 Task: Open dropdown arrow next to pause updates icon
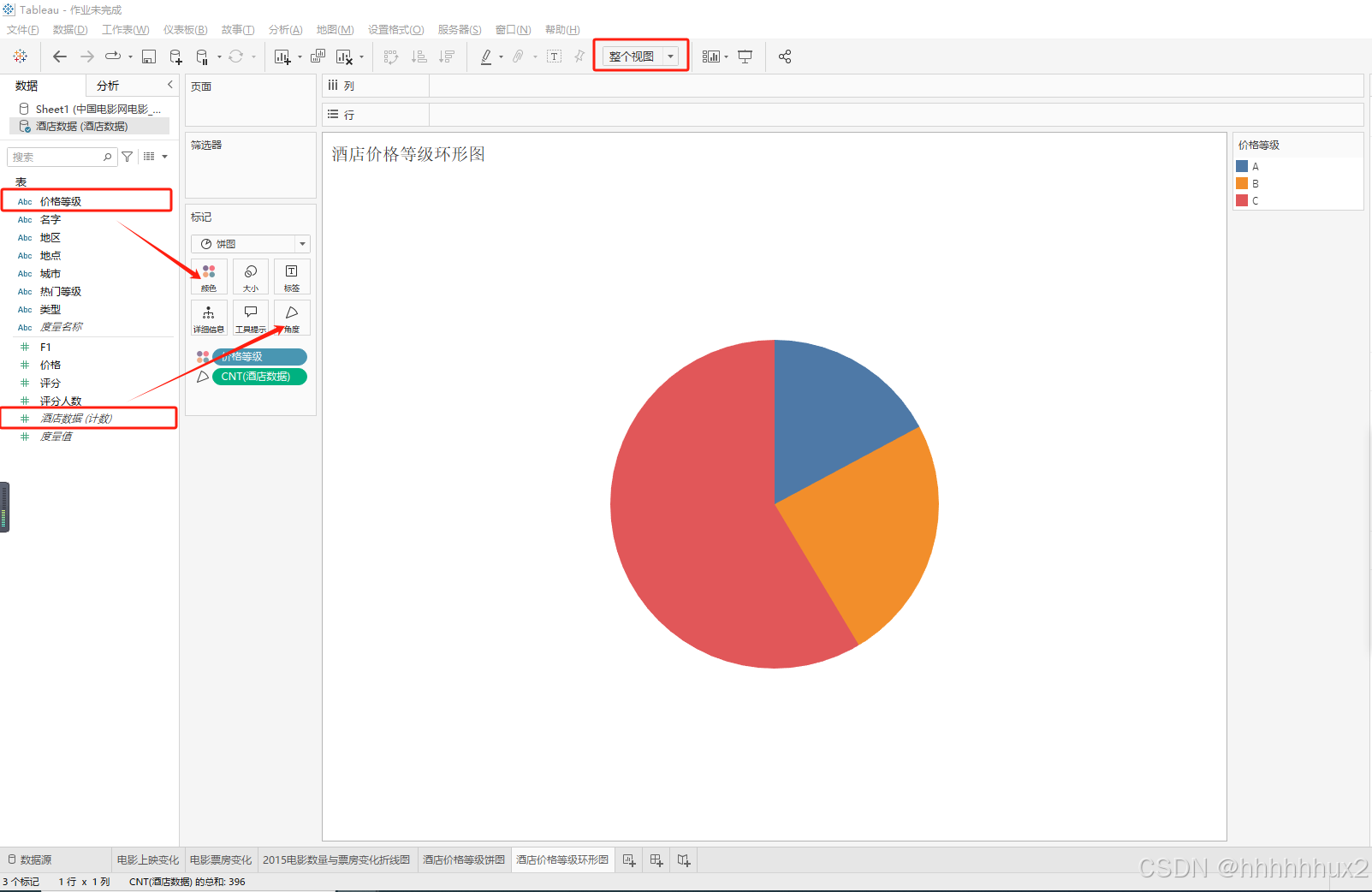(x=219, y=57)
